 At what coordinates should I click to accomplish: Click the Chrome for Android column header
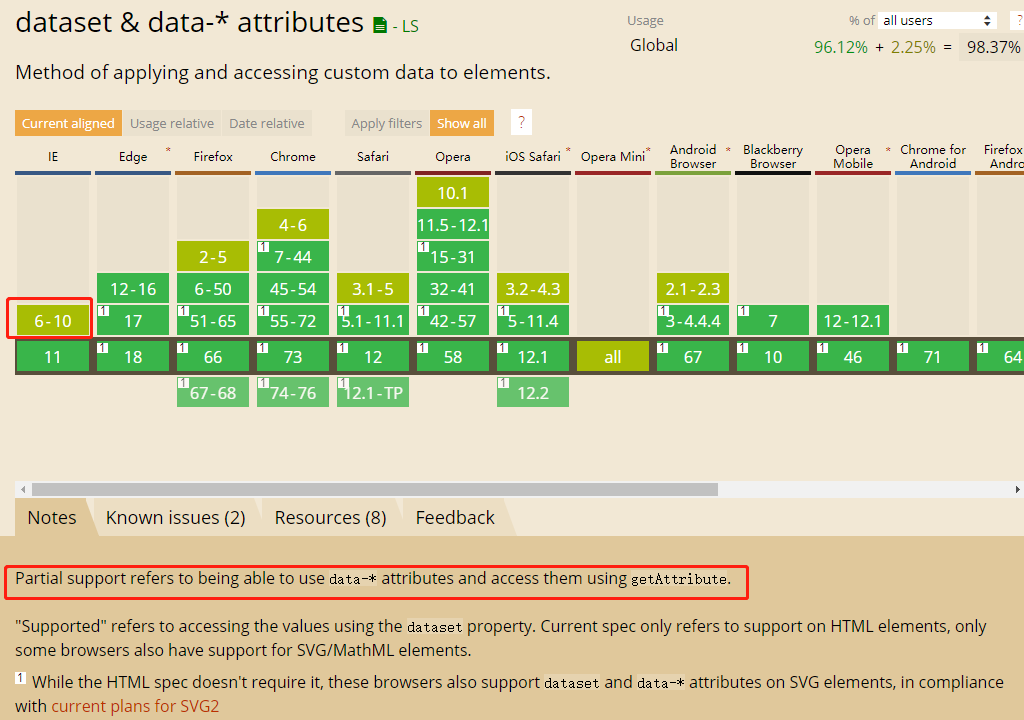pyautogui.click(x=933, y=157)
